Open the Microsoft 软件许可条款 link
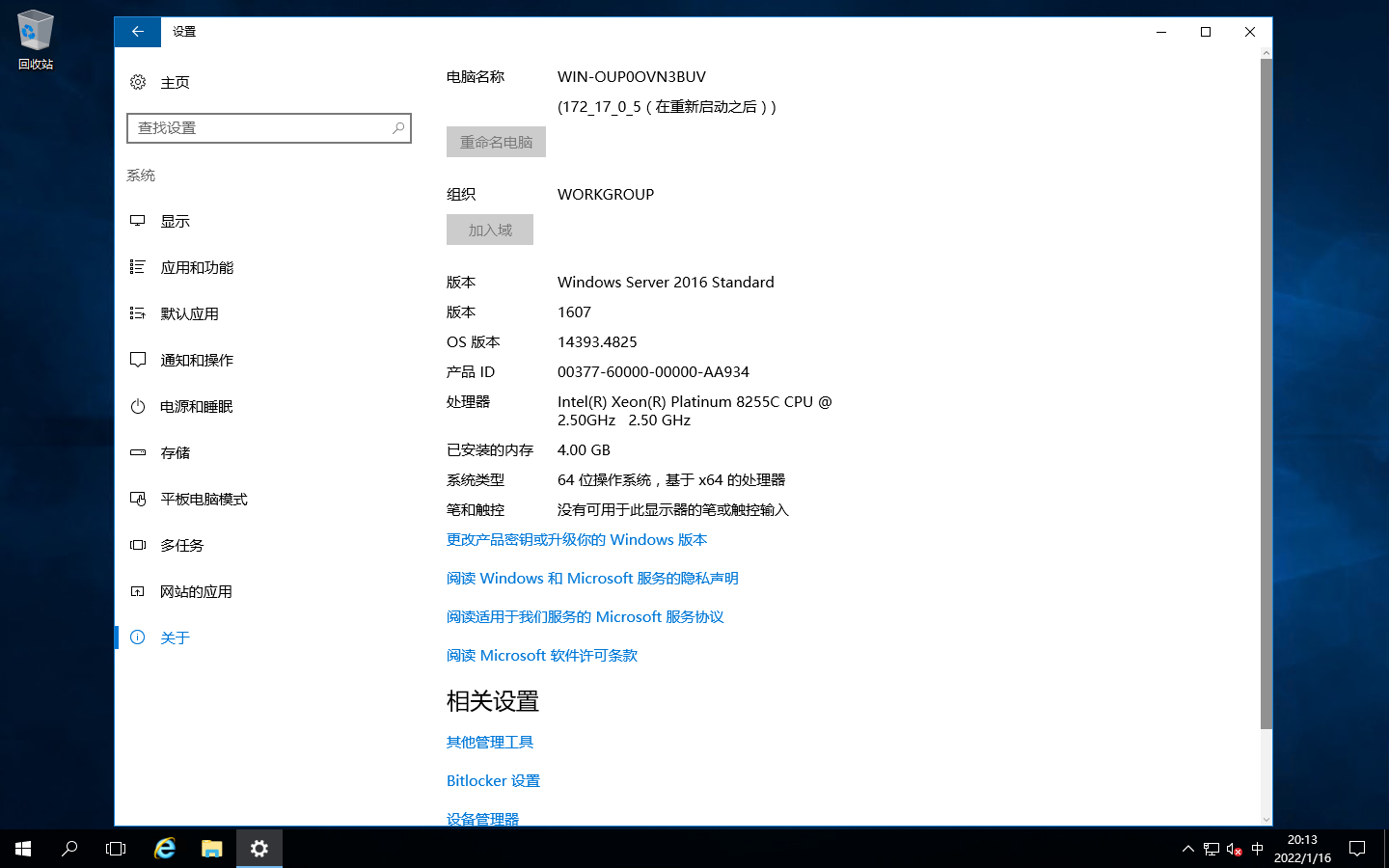Image resolution: width=1389 pixels, height=868 pixels. click(542, 655)
